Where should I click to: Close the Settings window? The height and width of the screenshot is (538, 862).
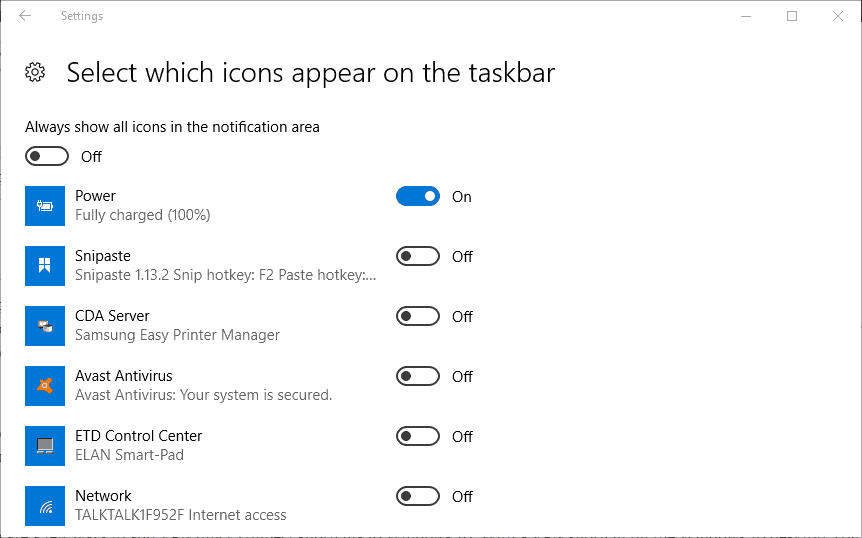[838, 16]
